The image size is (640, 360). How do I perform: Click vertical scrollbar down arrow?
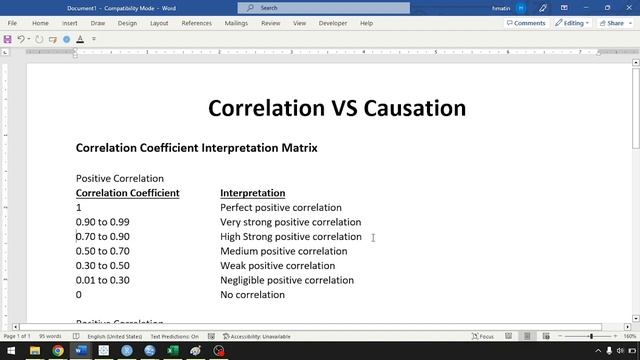pyautogui.click(x=636, y=318)
